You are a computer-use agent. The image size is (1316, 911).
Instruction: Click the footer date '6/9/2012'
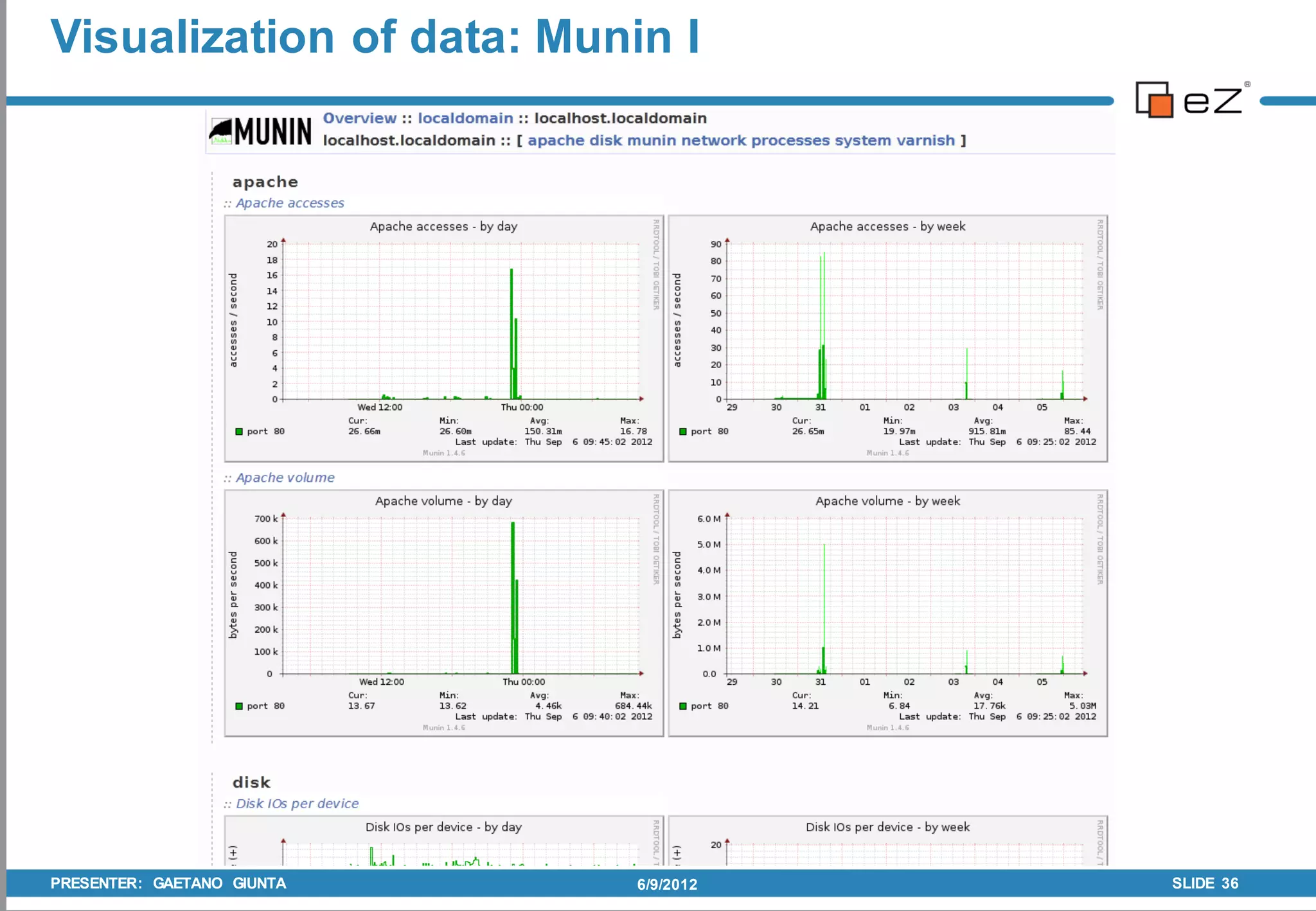coord(667,885)
